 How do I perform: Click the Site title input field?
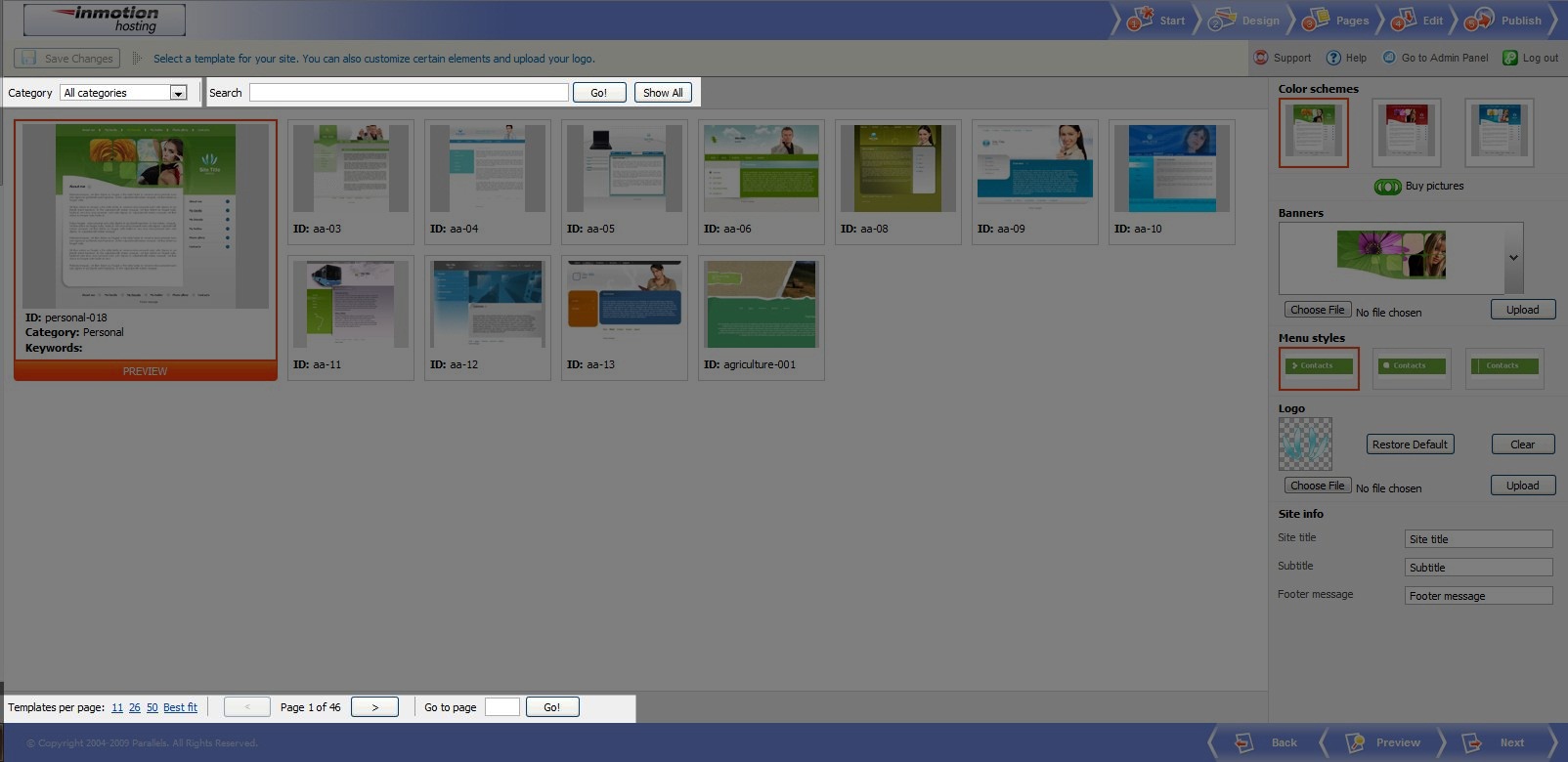(x=1478, y=539)
